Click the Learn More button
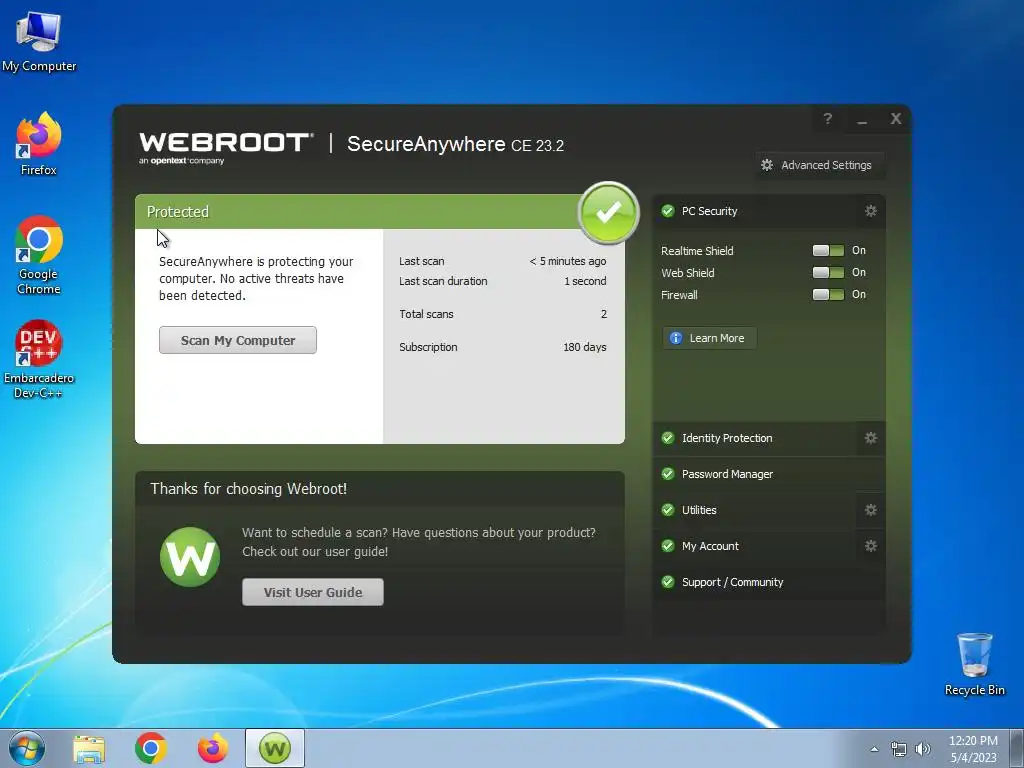 [x=709, y=338]
